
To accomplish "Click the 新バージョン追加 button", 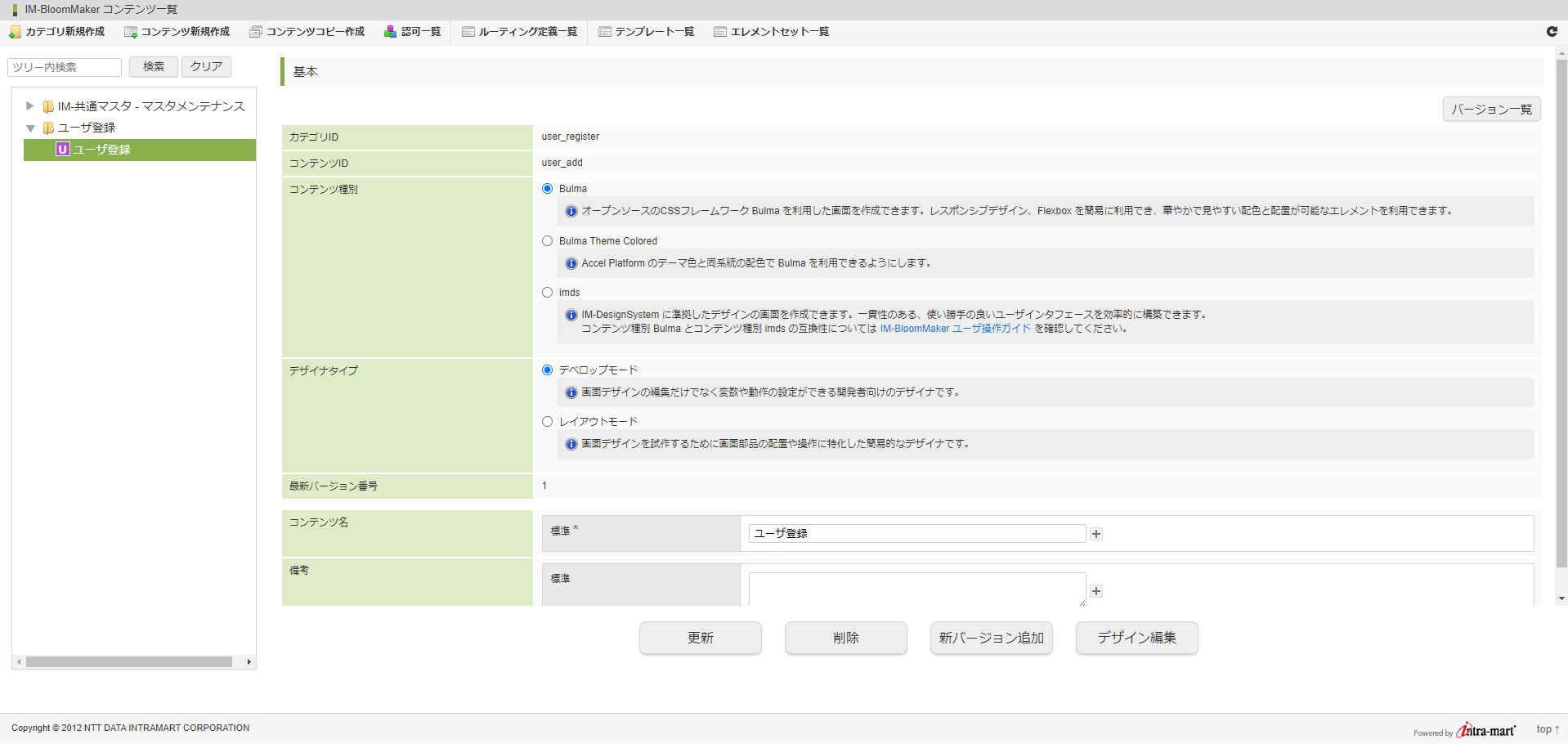I will pos(992,638).
